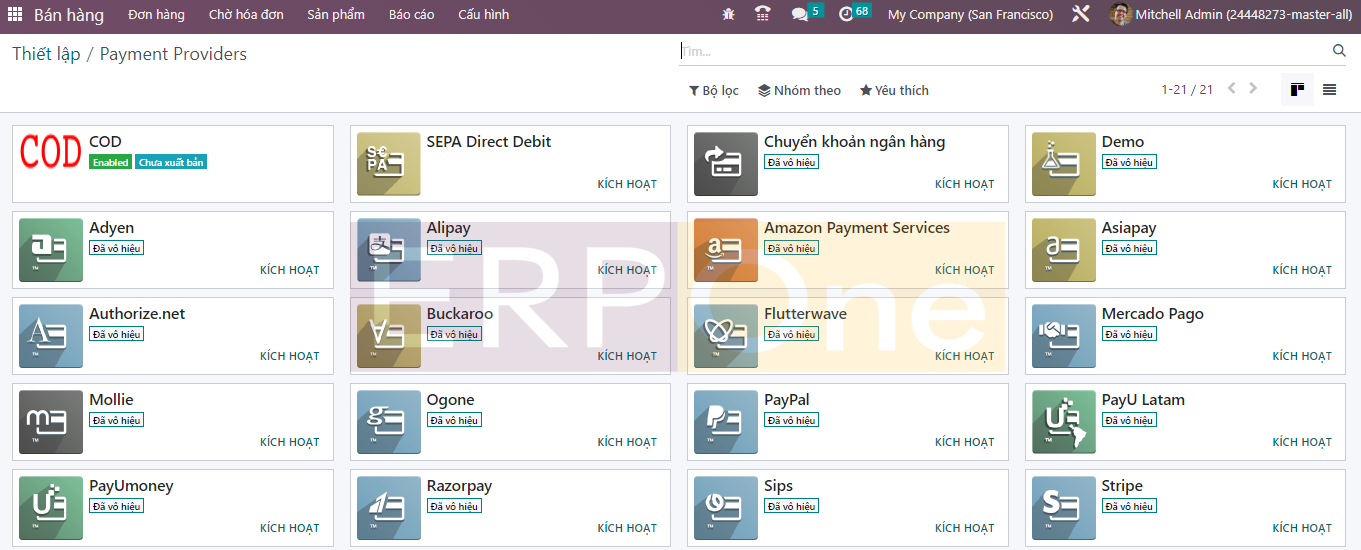The height and width of the screenshot is (550, 1361).
Task: Click KÍCH HOẠT on the Stripe card
Action: point(1302,528)
